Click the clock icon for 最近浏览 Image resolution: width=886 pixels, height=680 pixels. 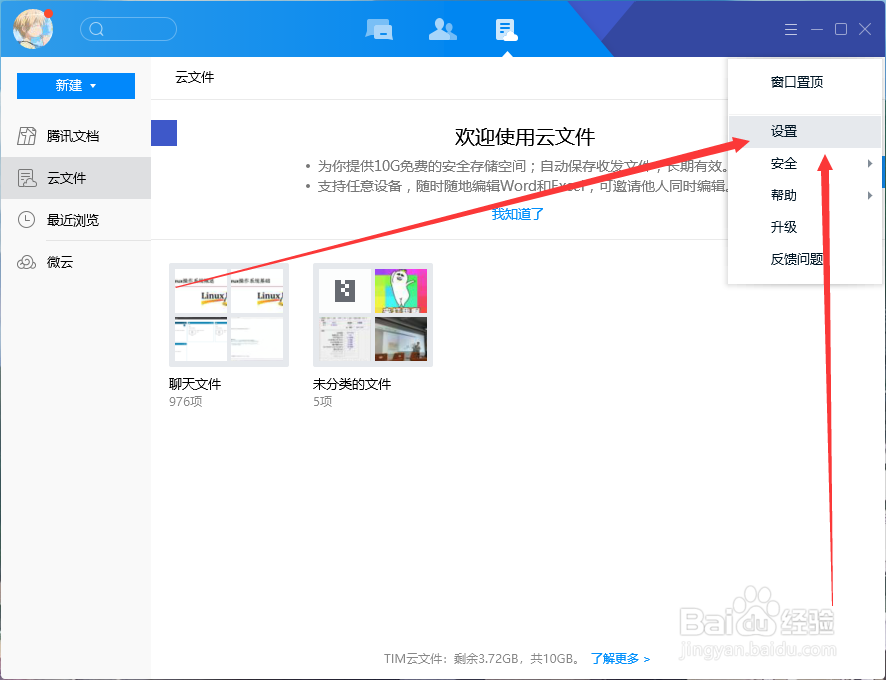click(27, 220)
